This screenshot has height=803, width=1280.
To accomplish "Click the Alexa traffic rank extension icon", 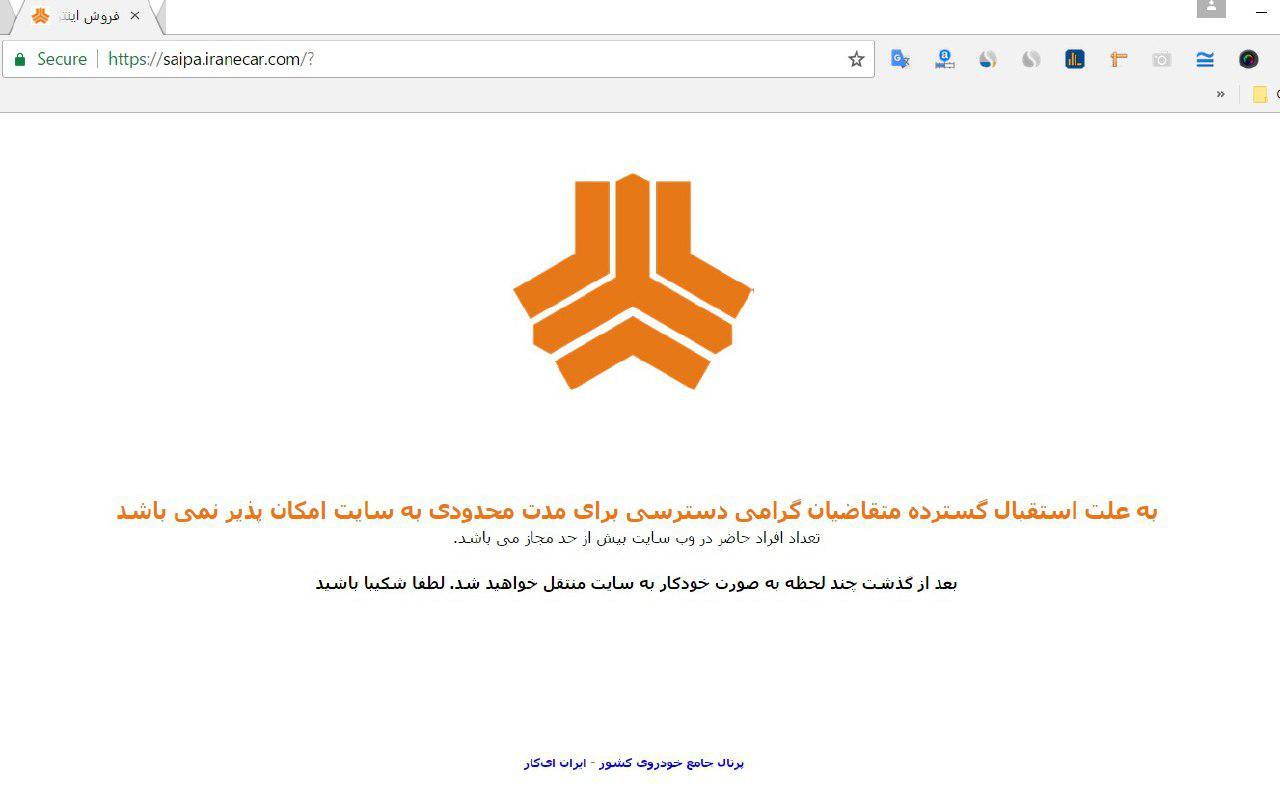I will tap(944, 59).
